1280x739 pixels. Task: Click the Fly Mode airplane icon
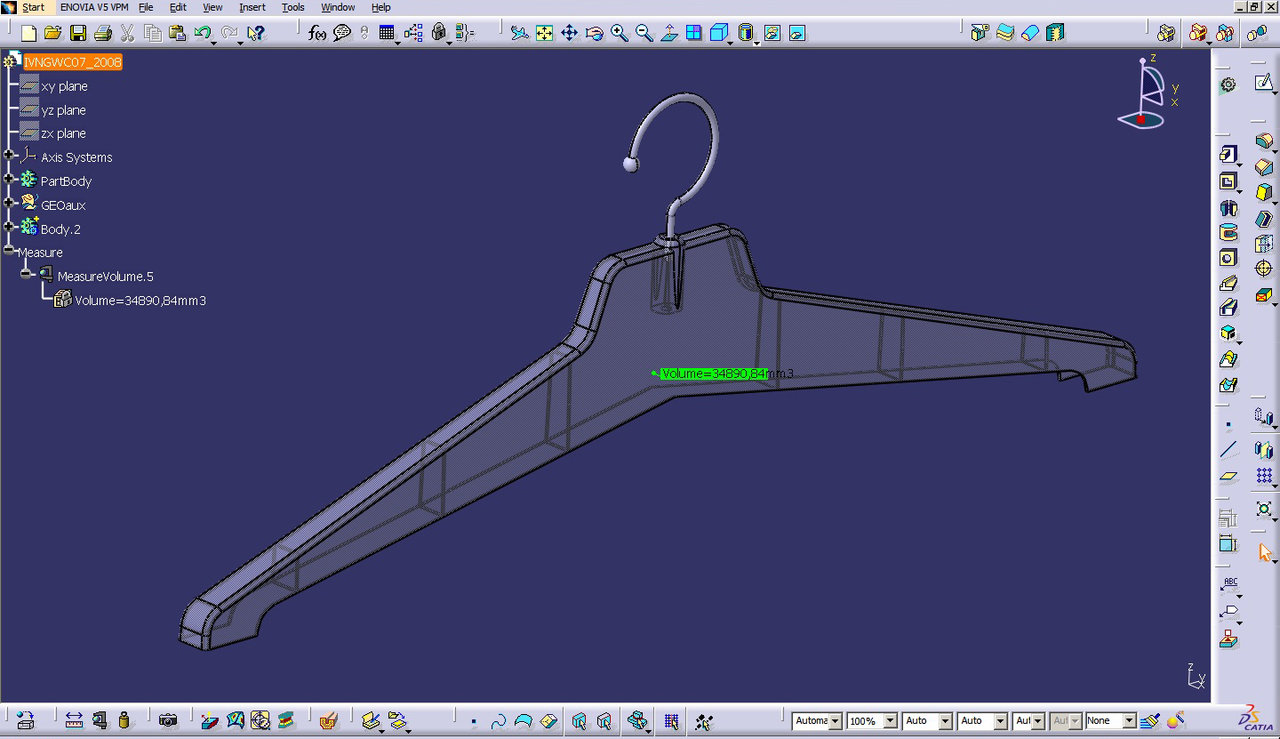519,33
